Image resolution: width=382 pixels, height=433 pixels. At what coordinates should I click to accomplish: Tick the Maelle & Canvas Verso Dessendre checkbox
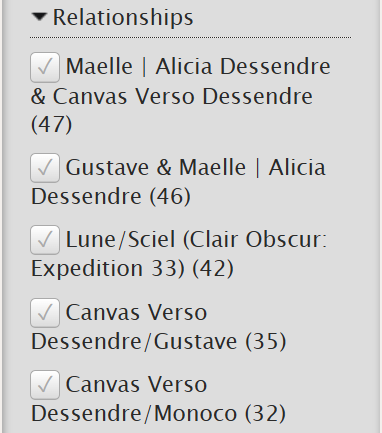(45, 67)
